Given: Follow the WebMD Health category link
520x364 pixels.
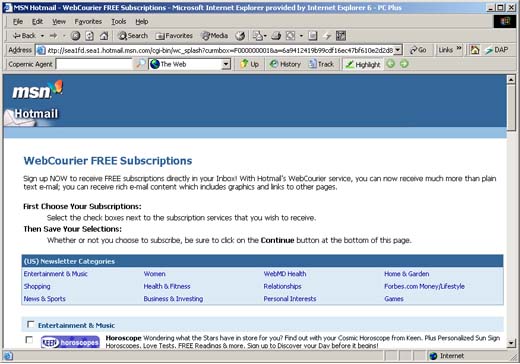Looking at the screenshot, I should (x=285, y=274).
